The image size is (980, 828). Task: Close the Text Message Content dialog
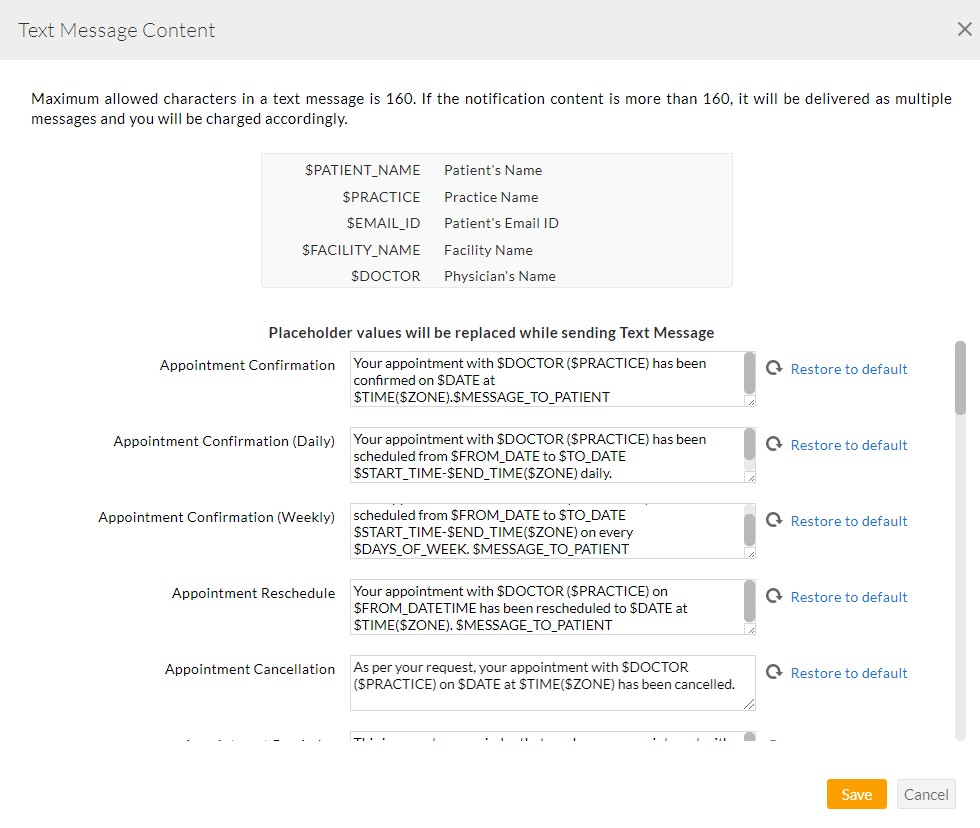click(x=964, y=30)
